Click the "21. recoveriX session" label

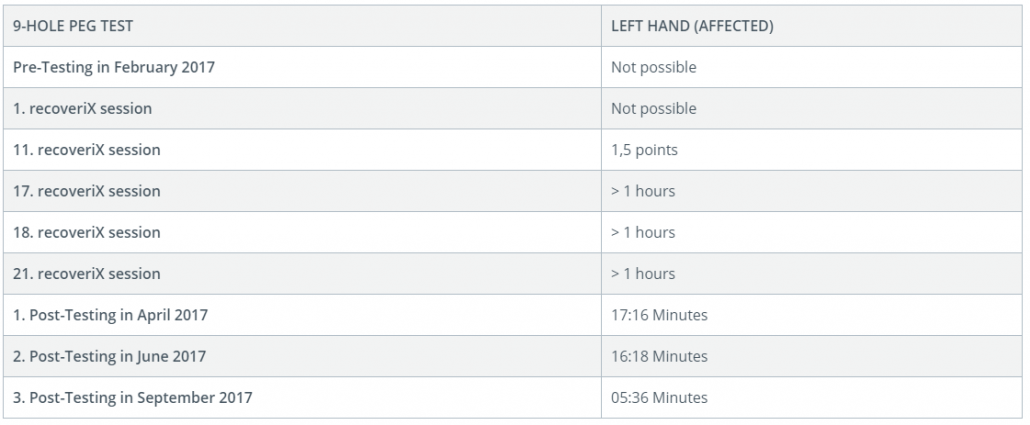(x=87, y=273)
